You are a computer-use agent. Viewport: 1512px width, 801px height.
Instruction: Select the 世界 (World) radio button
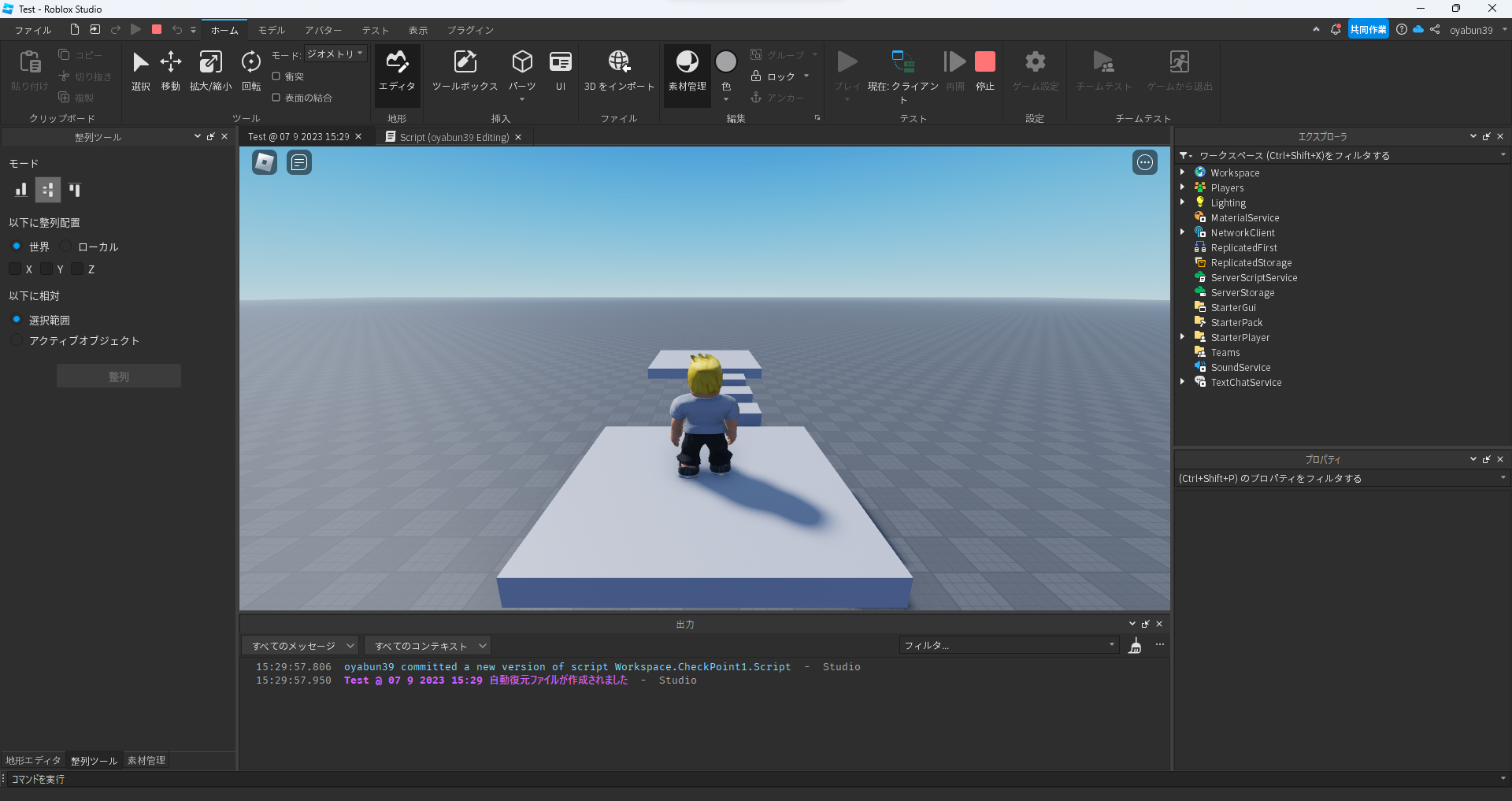pos(17,247)
